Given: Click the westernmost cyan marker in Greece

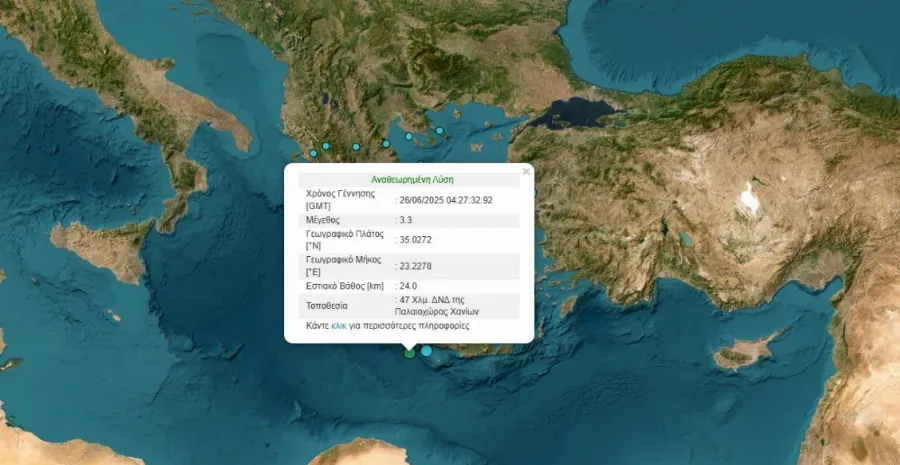Looking at the screenshot, I should click(x=313, y=153).
